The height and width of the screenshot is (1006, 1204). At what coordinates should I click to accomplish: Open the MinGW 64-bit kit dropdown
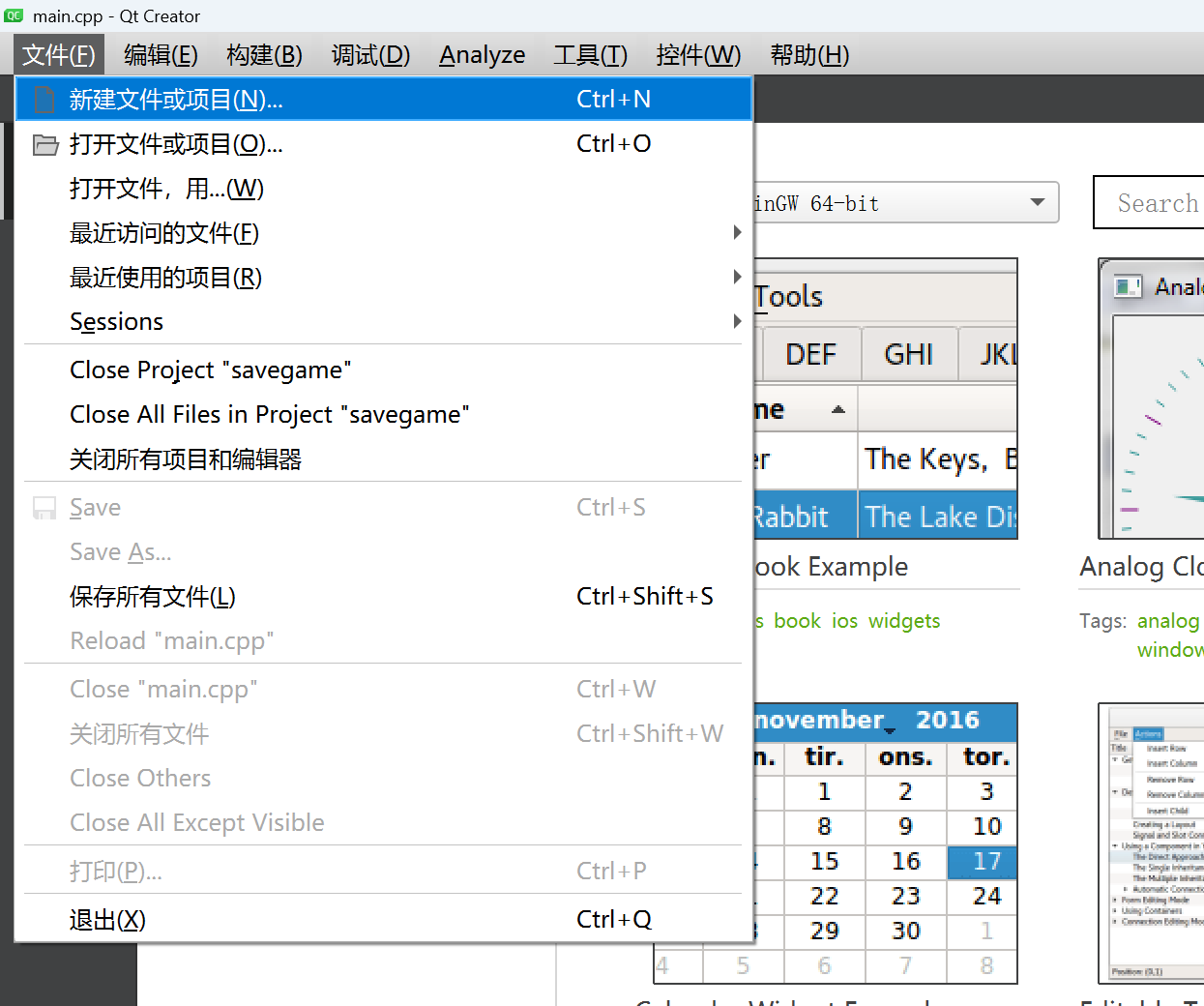tap(905, 203)
